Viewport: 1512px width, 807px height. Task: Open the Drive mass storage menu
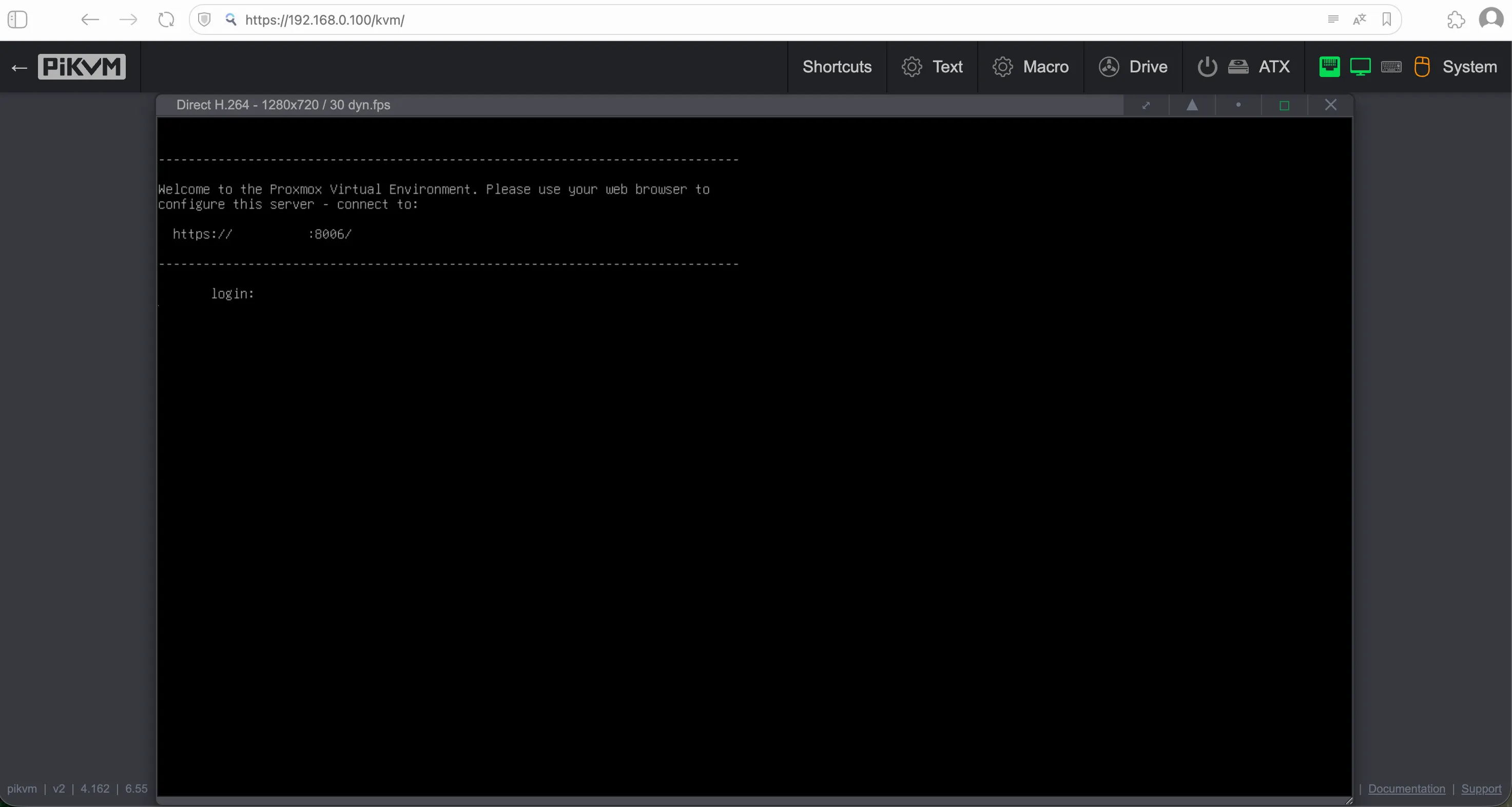pyautogui.click(x=1133, y=67)
